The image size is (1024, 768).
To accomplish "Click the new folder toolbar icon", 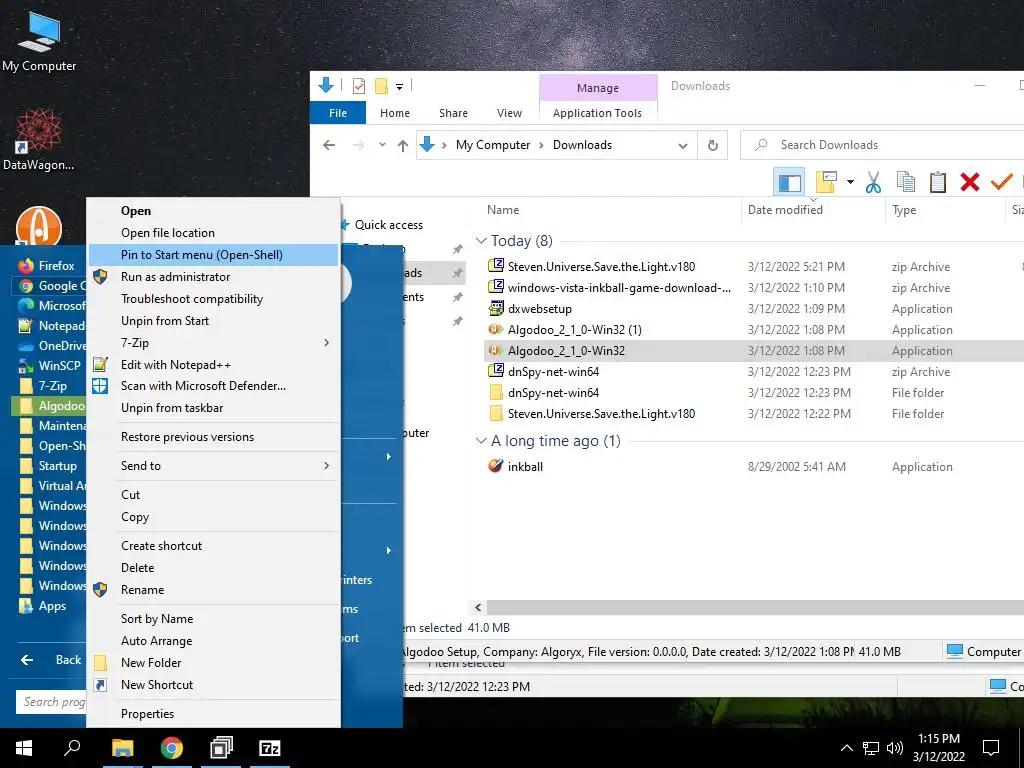I will coord(826,182).
